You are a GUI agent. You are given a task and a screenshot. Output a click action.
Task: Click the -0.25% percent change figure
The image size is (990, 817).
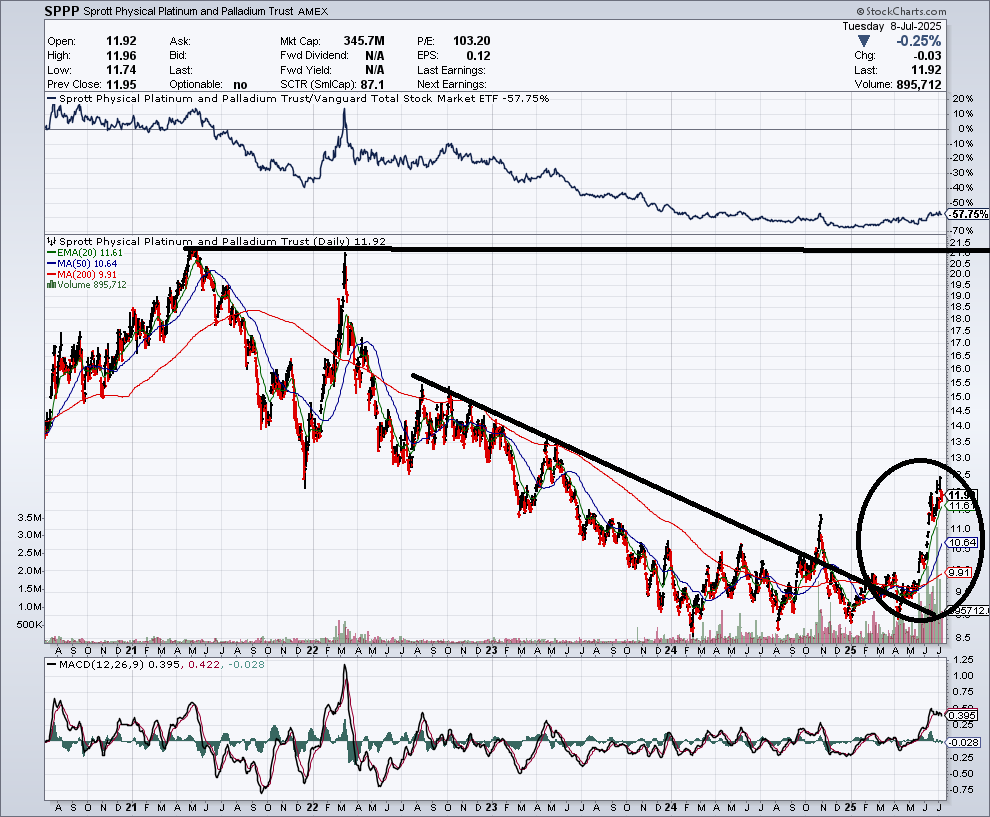(919, 41)
